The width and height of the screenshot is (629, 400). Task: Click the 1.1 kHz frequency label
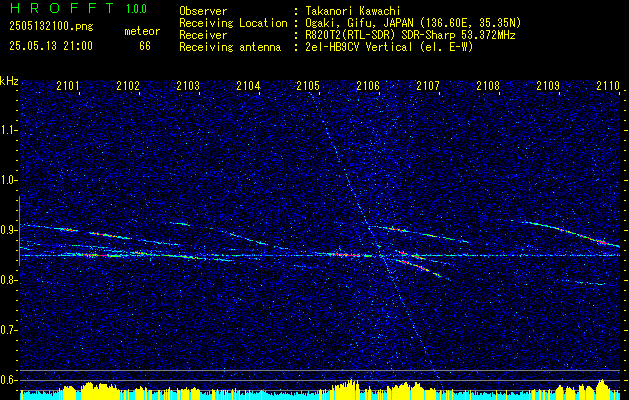pos(8,130)
